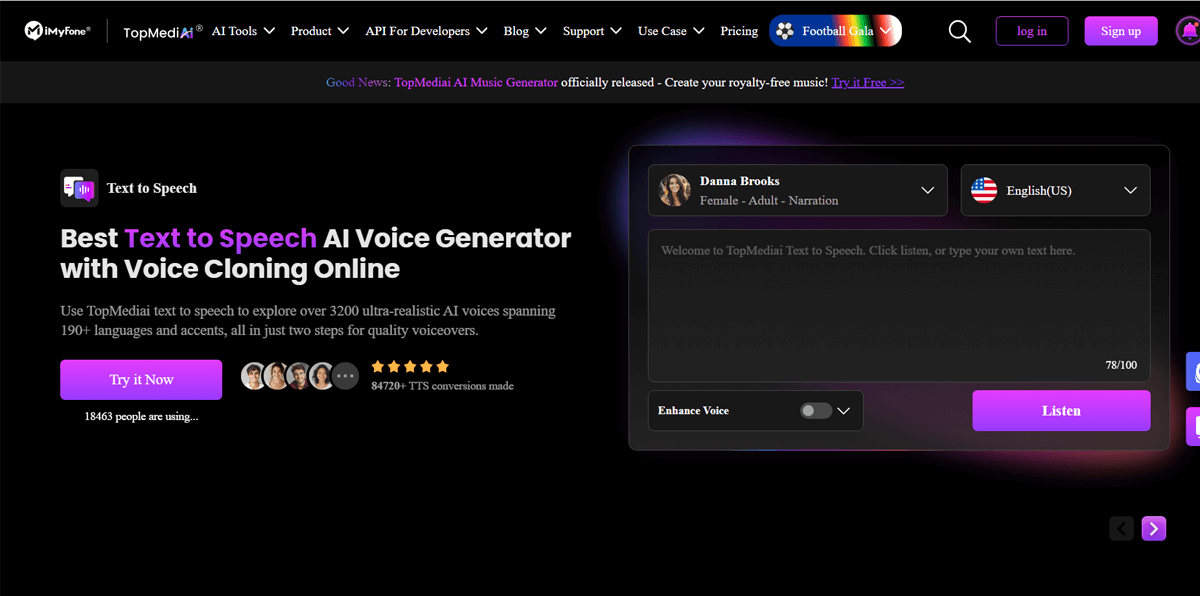Follow the Try it Free link
The height and width of the screenshot is (596, 1200).
[867, 82]
